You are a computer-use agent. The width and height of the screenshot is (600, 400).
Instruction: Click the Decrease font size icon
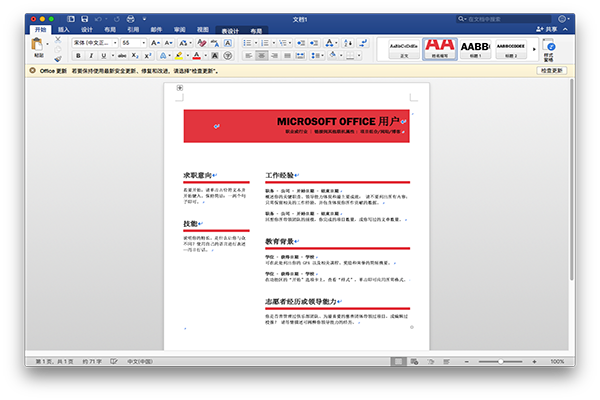point(168,43)
